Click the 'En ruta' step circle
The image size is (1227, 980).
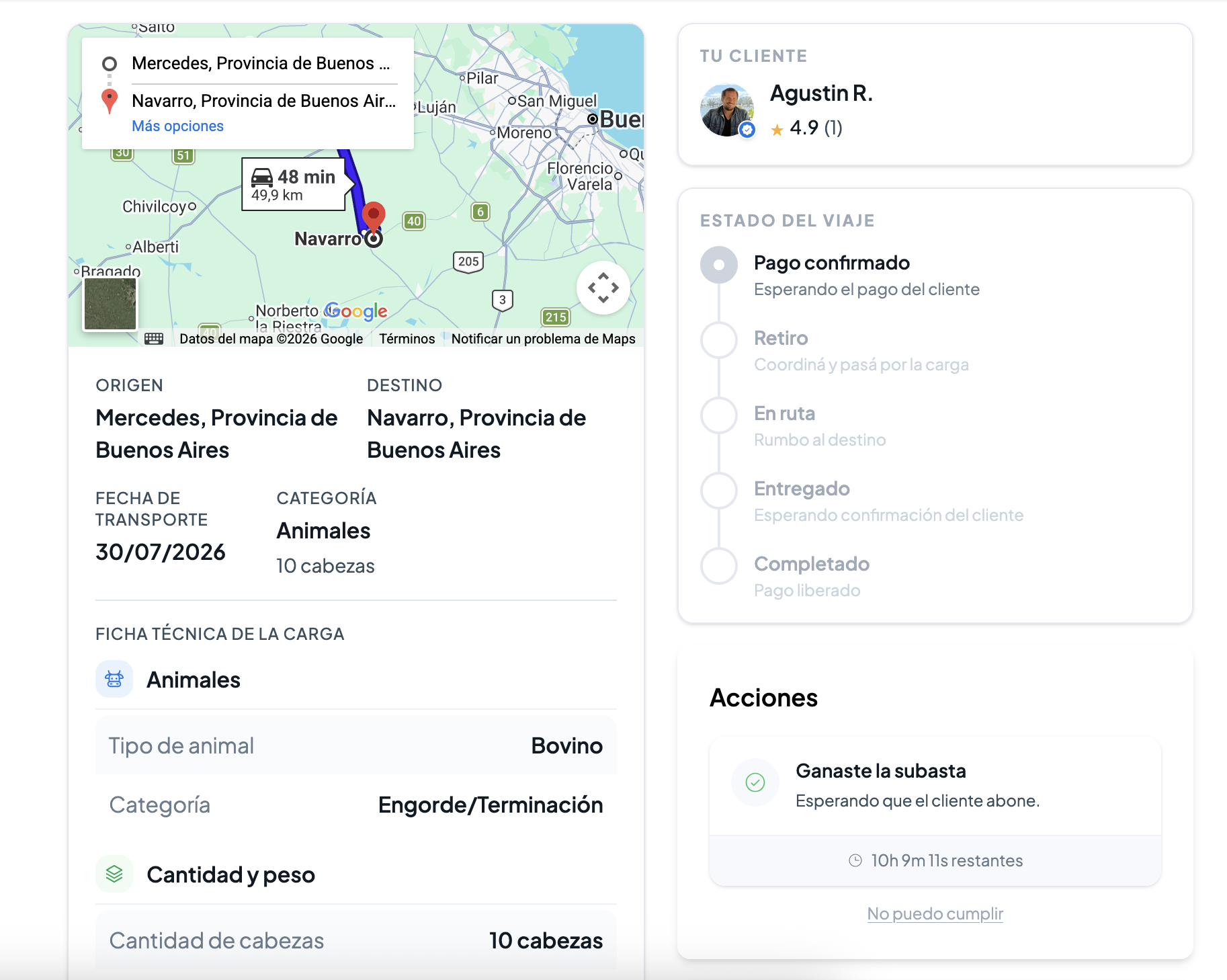click(x=719, y=415)
